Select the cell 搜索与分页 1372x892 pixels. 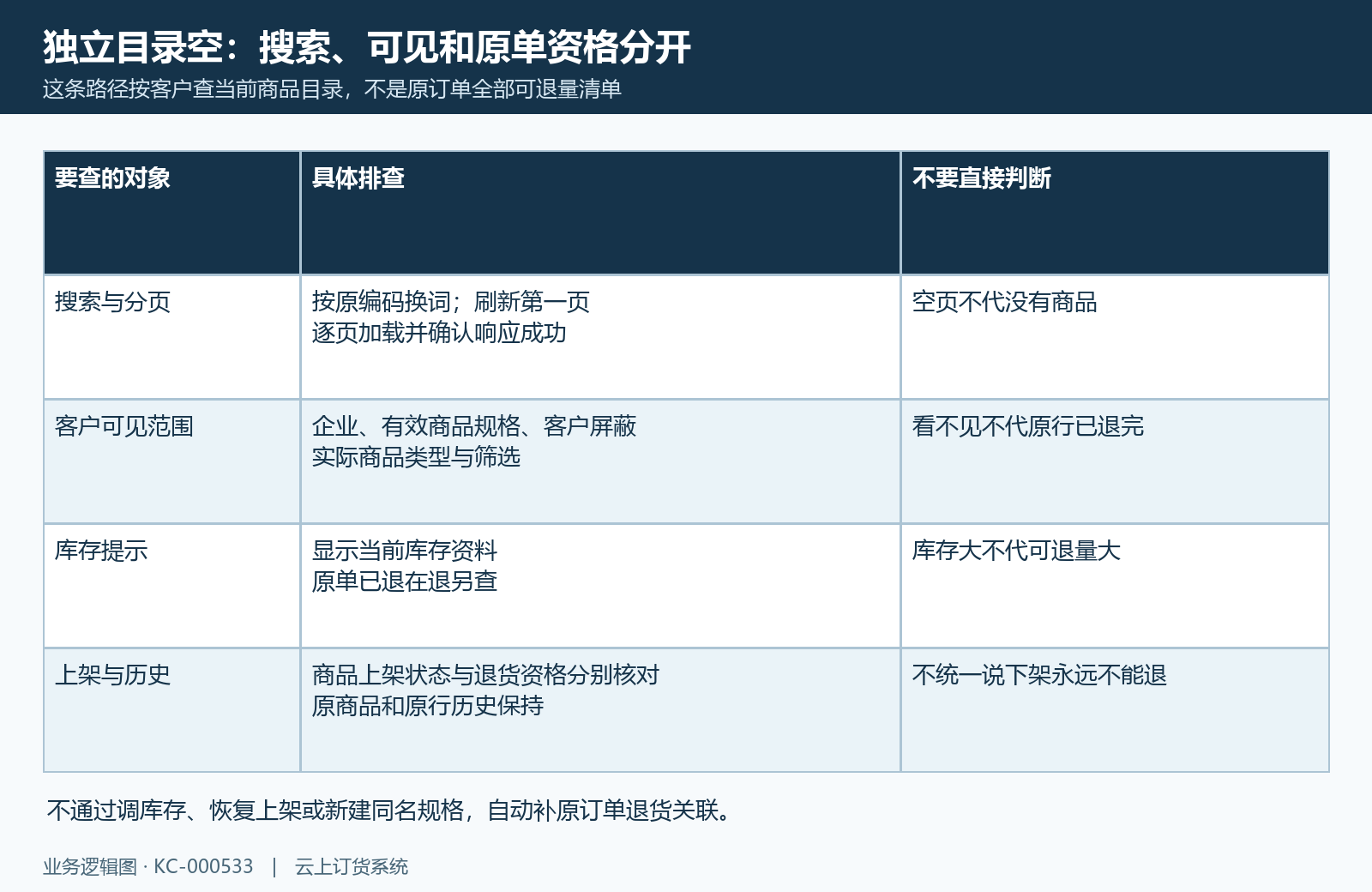tap(172, 337)
